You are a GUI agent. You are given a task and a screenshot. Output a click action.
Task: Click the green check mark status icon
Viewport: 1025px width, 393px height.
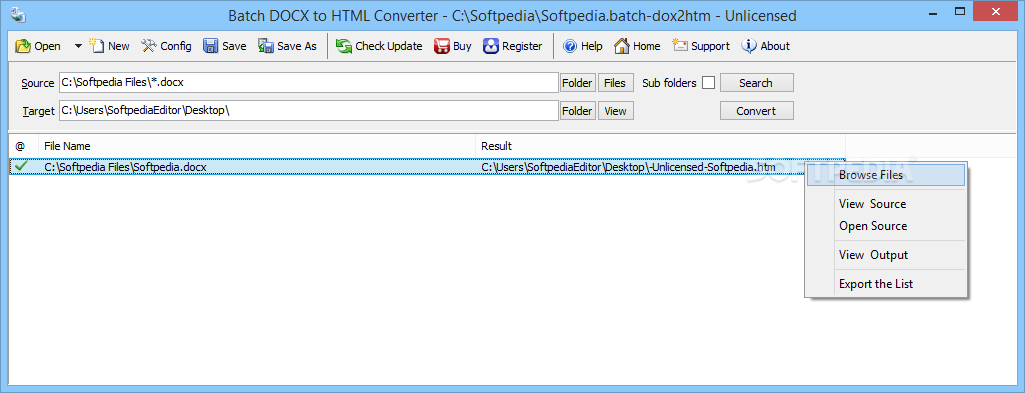click(22, 167)
